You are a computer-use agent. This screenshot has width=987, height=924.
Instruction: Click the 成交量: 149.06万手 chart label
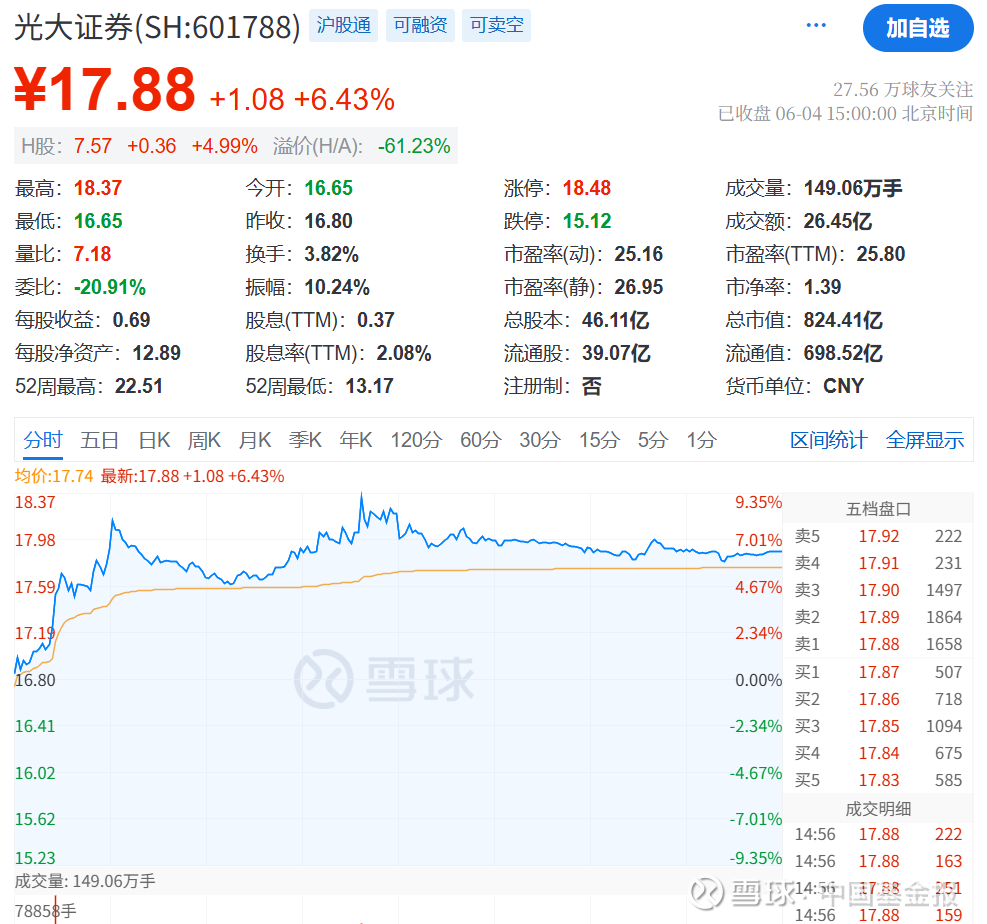85,881
